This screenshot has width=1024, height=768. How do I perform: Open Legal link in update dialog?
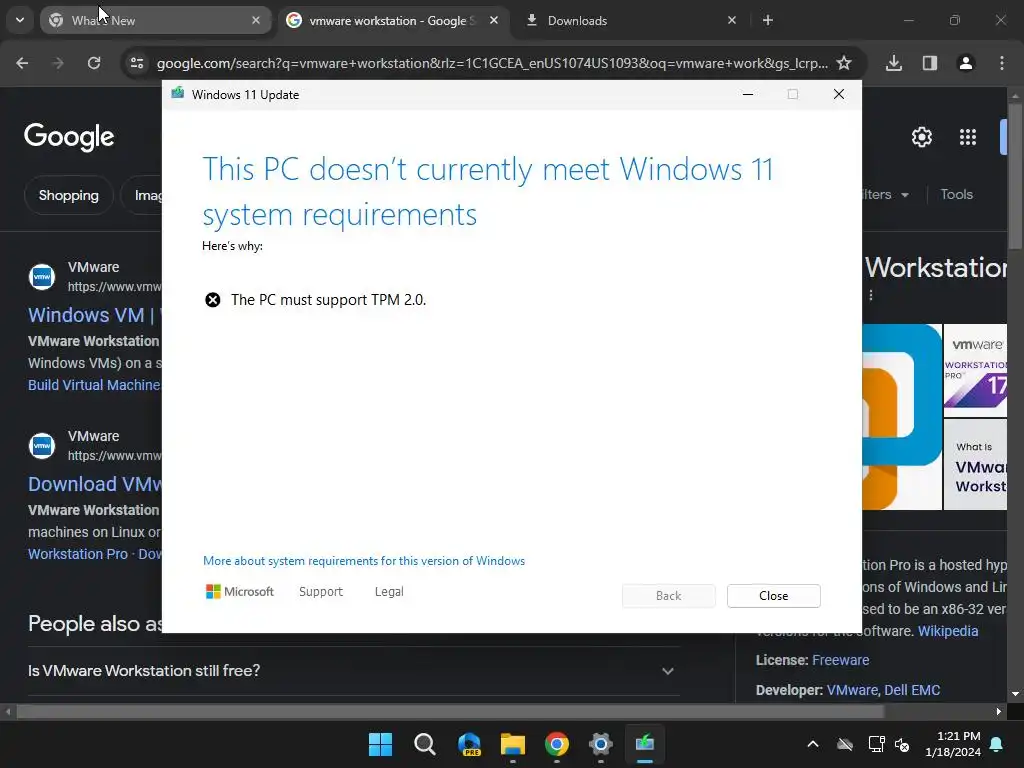389,592
